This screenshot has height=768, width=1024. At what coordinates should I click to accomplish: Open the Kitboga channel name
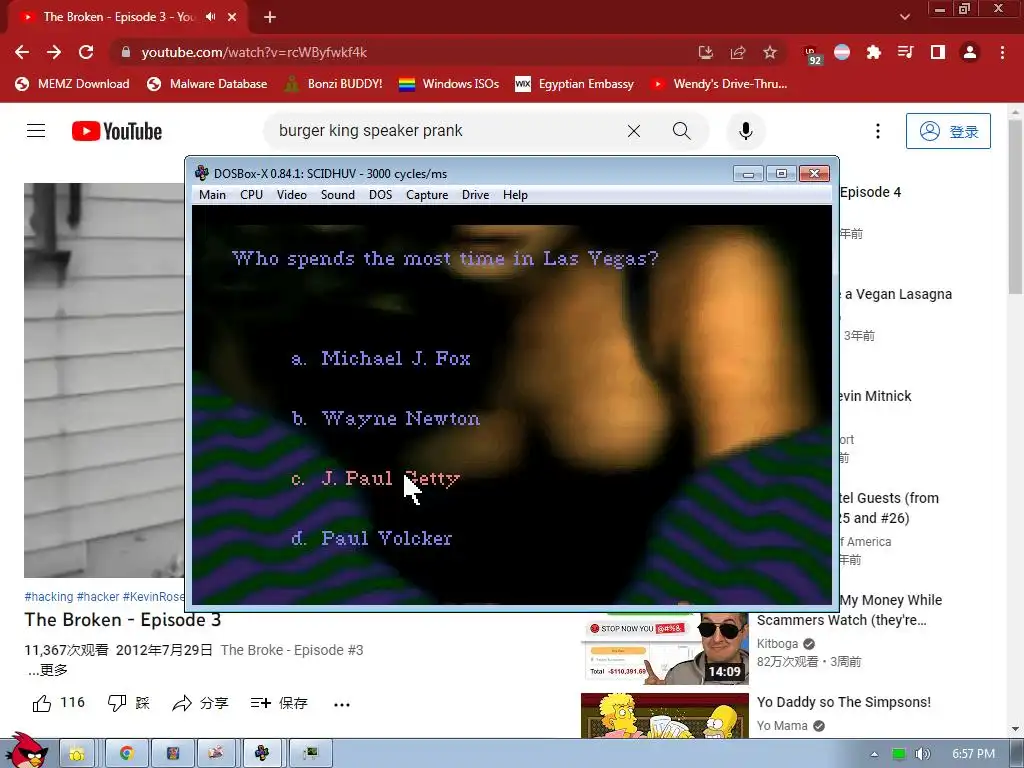point(777,643)
